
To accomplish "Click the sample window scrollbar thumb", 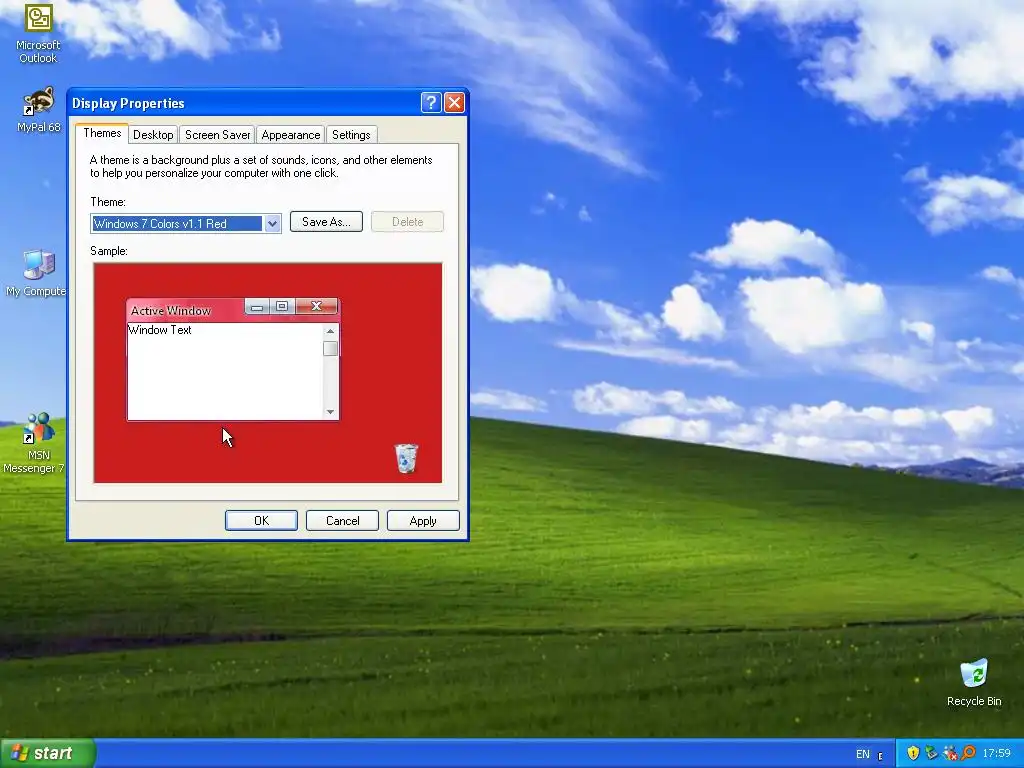I will click(330, 349).
